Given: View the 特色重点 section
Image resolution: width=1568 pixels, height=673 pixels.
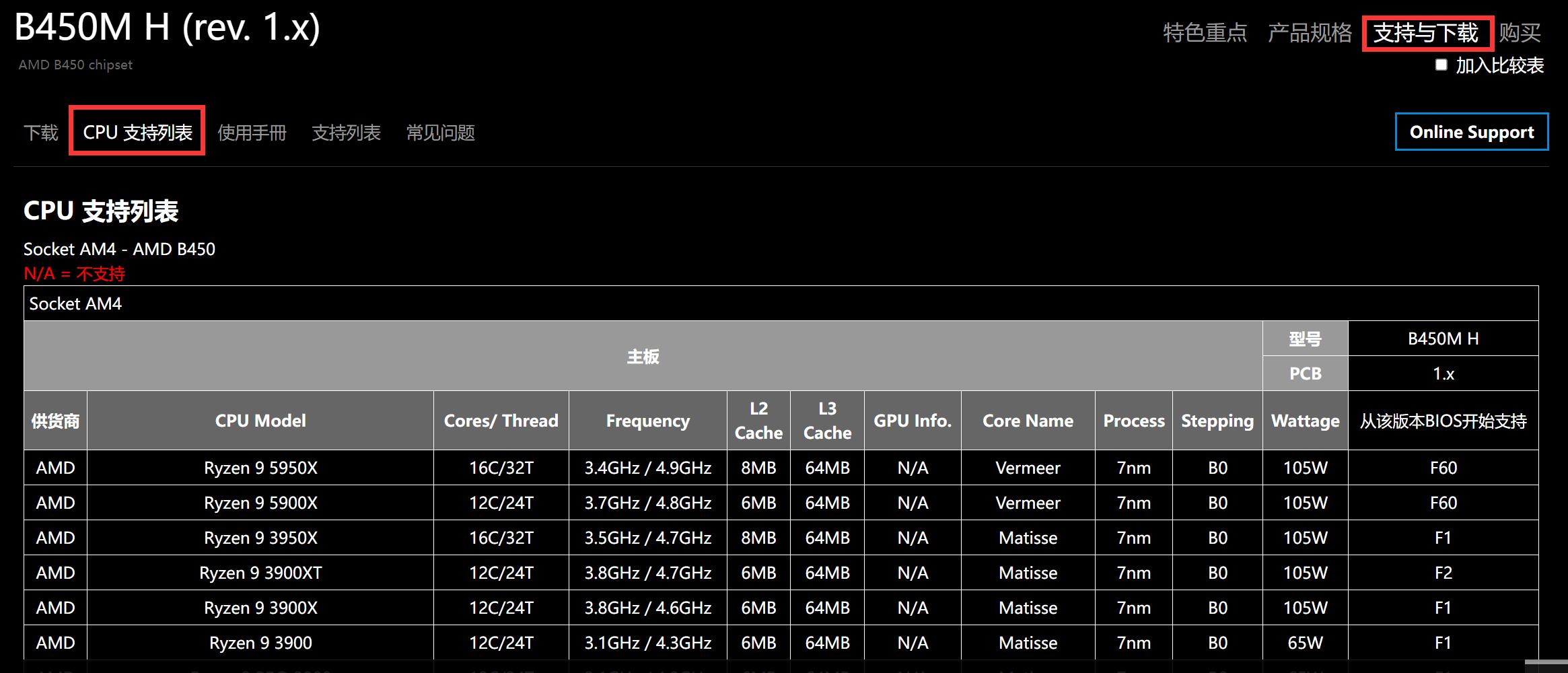Looking at the screenshot, I should 1205,32.
